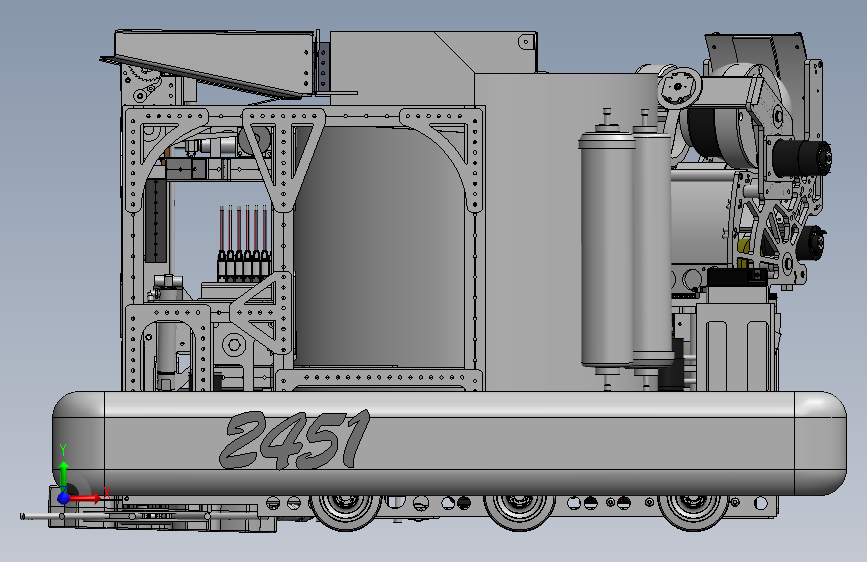Click the green Y axis arrow of triad

pos(64,471)
